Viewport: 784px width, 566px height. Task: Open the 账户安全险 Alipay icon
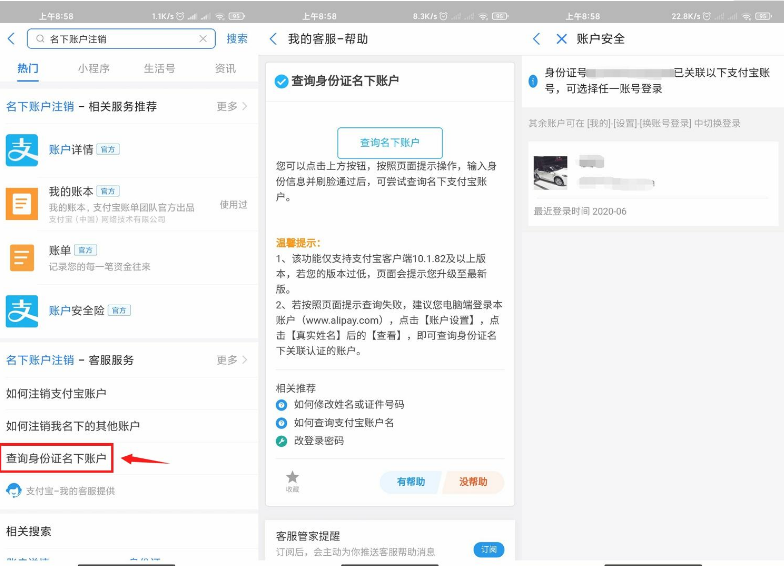coord(22,311)
